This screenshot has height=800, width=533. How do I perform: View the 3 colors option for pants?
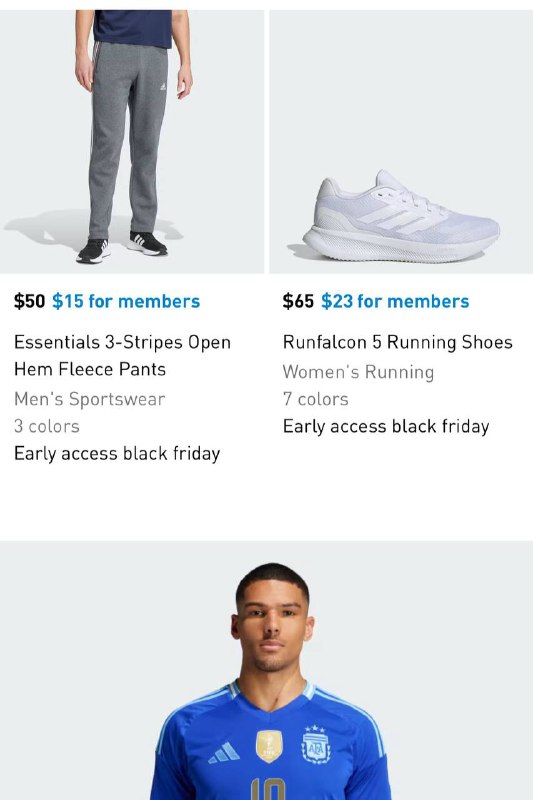tap(47, 426)
